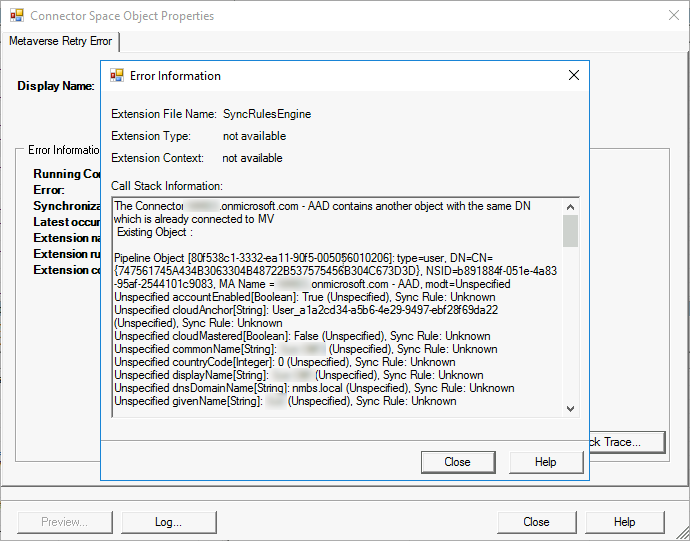This screenshot has width=690, height=541.
Task: Click the commonName[String] line
Action: tap(306, 349)
